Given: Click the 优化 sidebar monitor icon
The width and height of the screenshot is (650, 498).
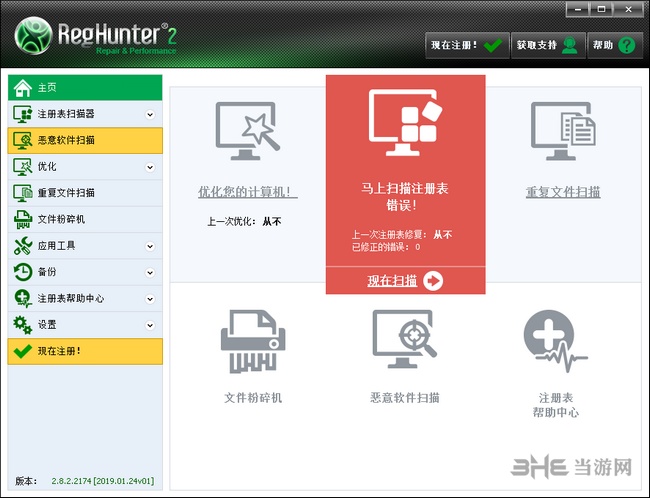Looking at the screenshot, I should [22, 167].
